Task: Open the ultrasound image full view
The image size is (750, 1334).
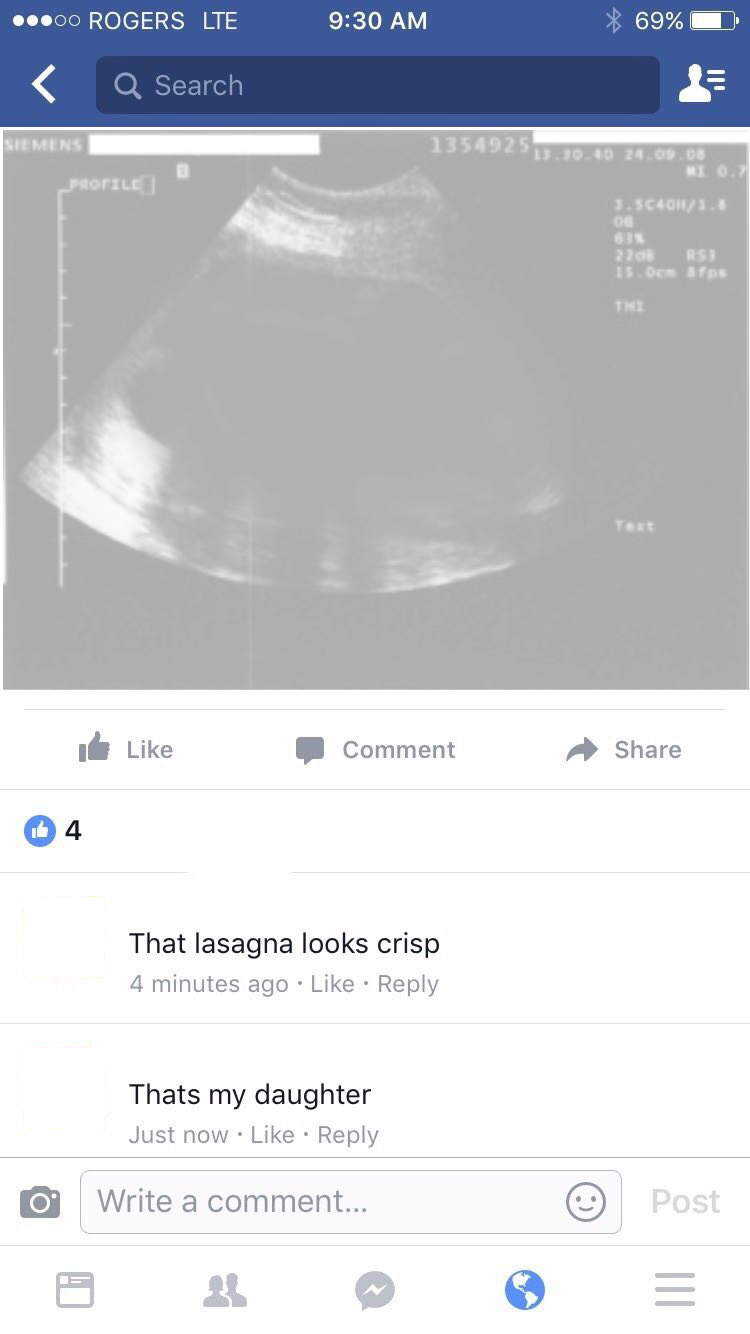Action: coord(375,409)
